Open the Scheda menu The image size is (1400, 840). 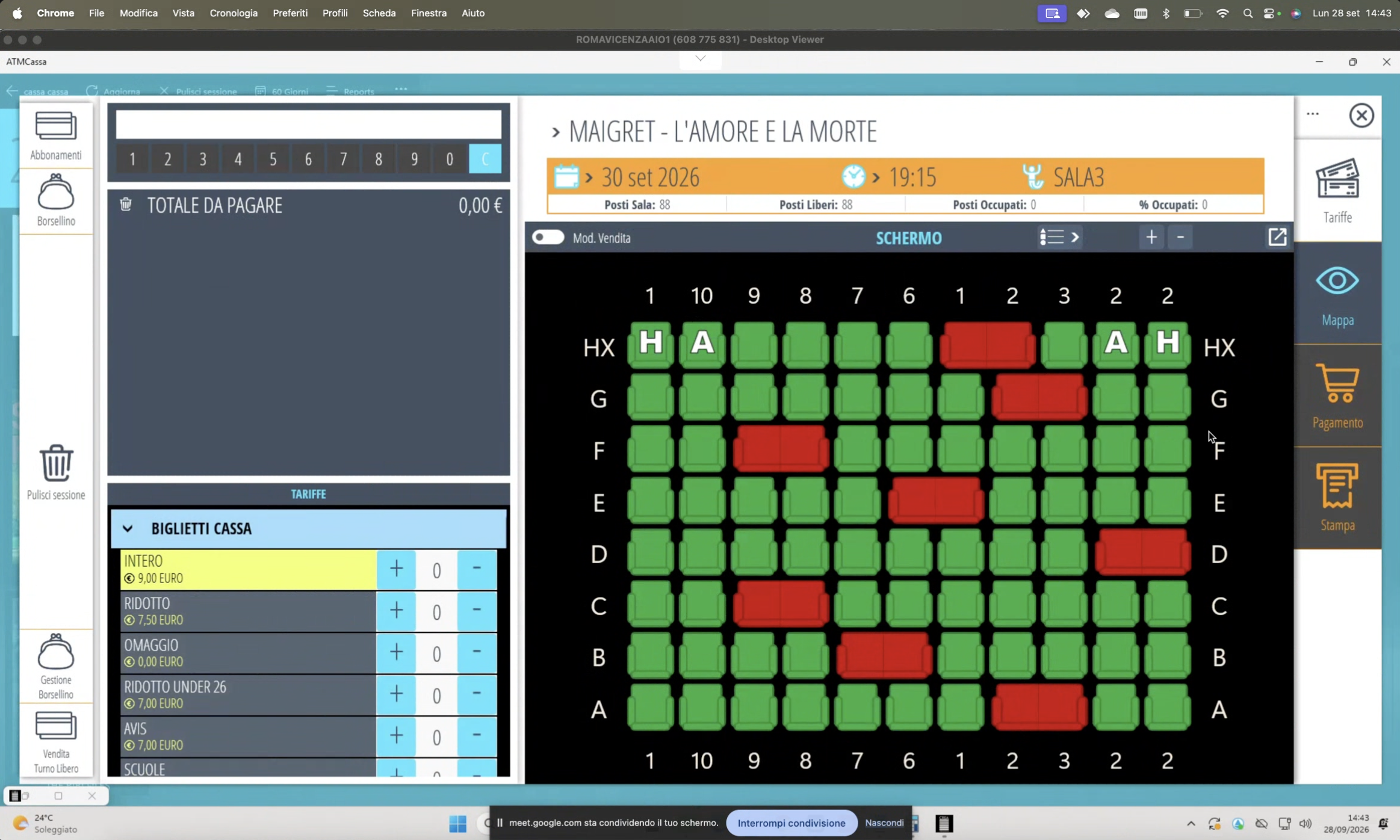point(379,13)
